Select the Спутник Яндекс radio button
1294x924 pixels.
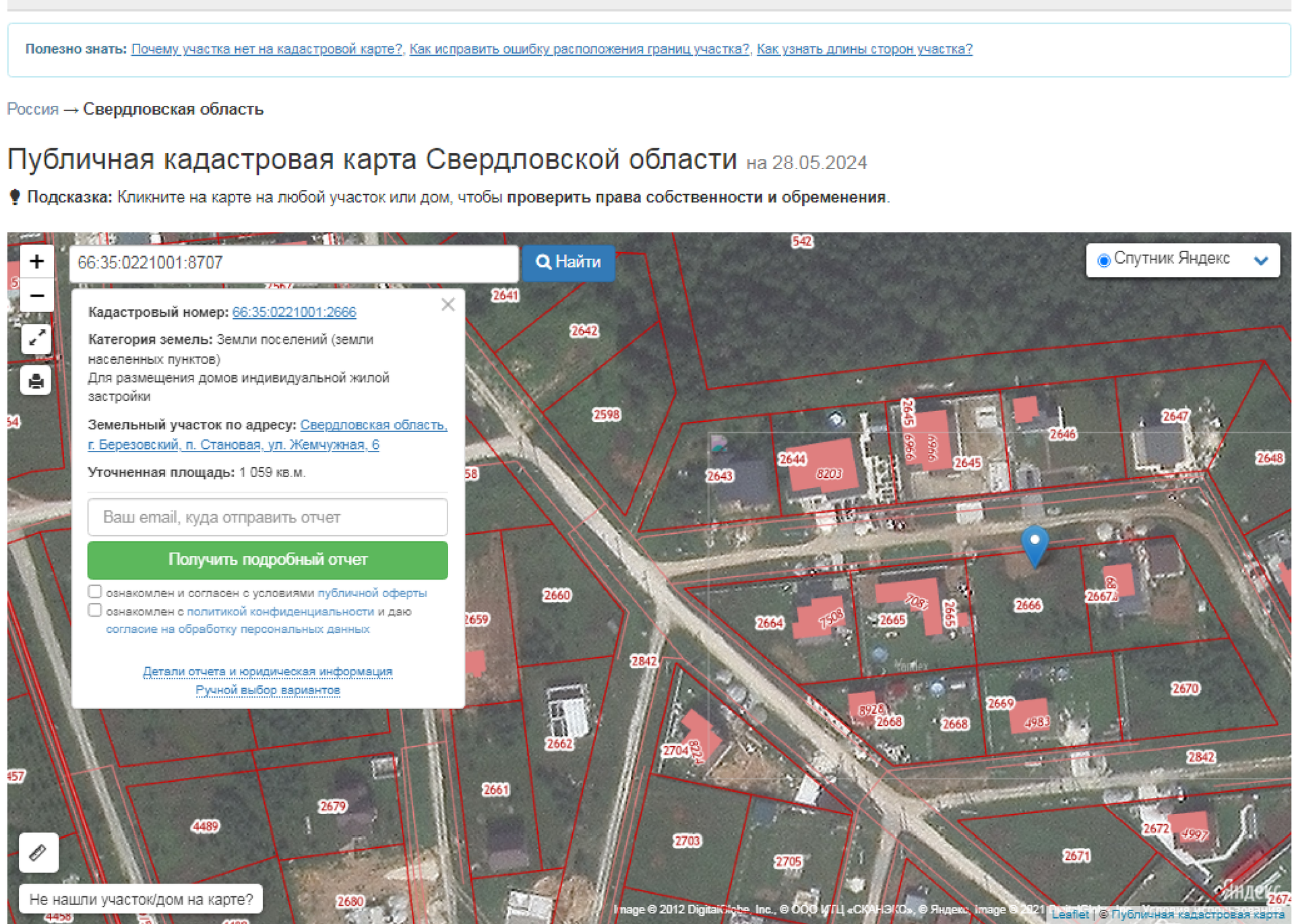click(x=1104, y=260)
